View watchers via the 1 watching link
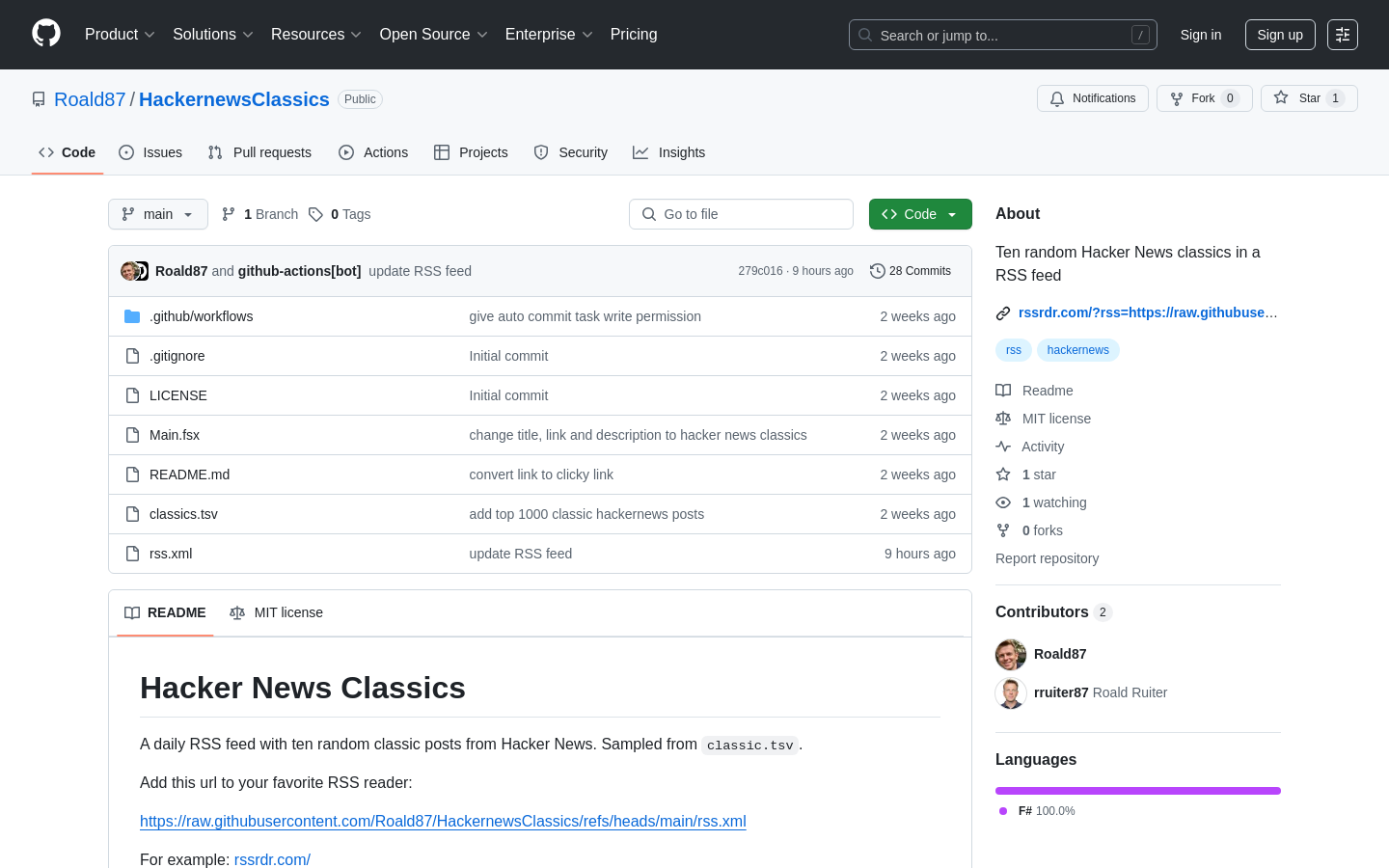The width and height of the screenshot is (1389, 868). [x=1042, y=502]
